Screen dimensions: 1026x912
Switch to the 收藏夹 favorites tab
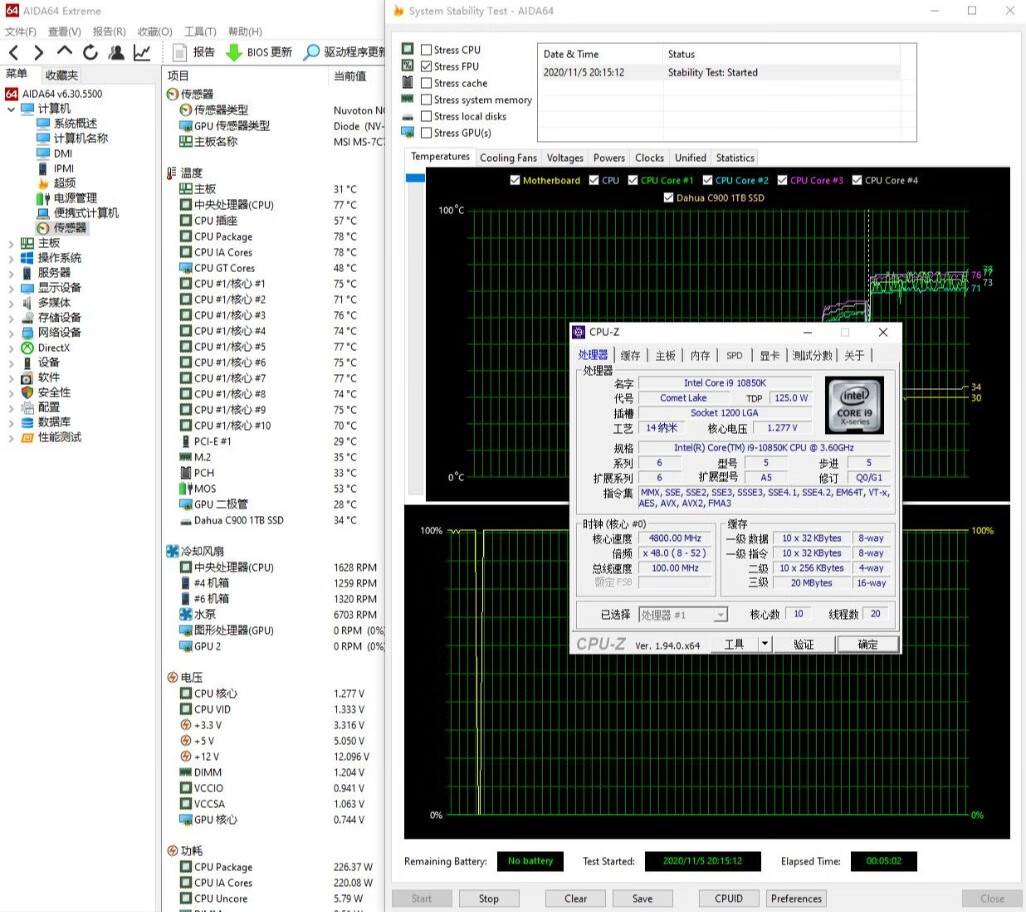point(62,75)
